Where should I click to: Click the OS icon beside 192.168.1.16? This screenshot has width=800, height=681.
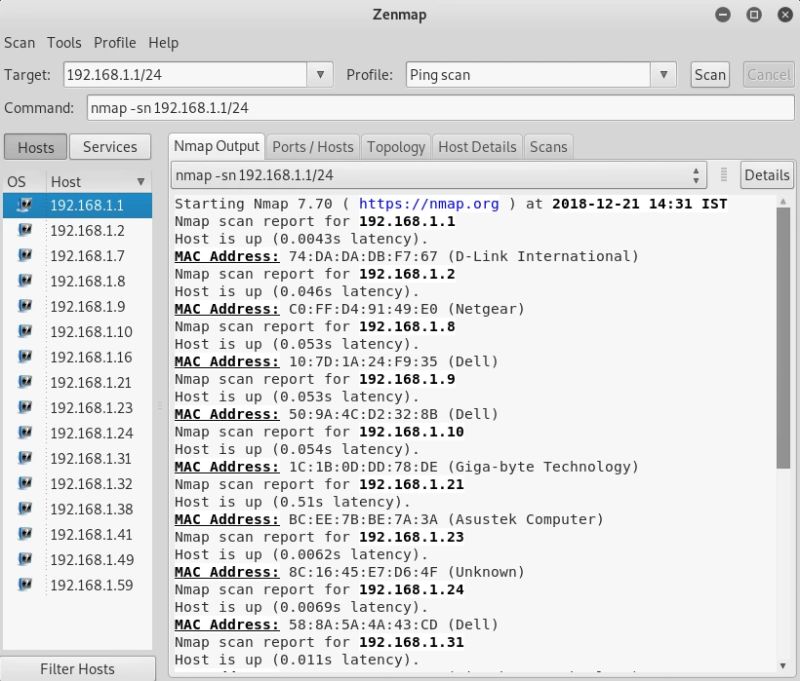click(x=24, y=357)
